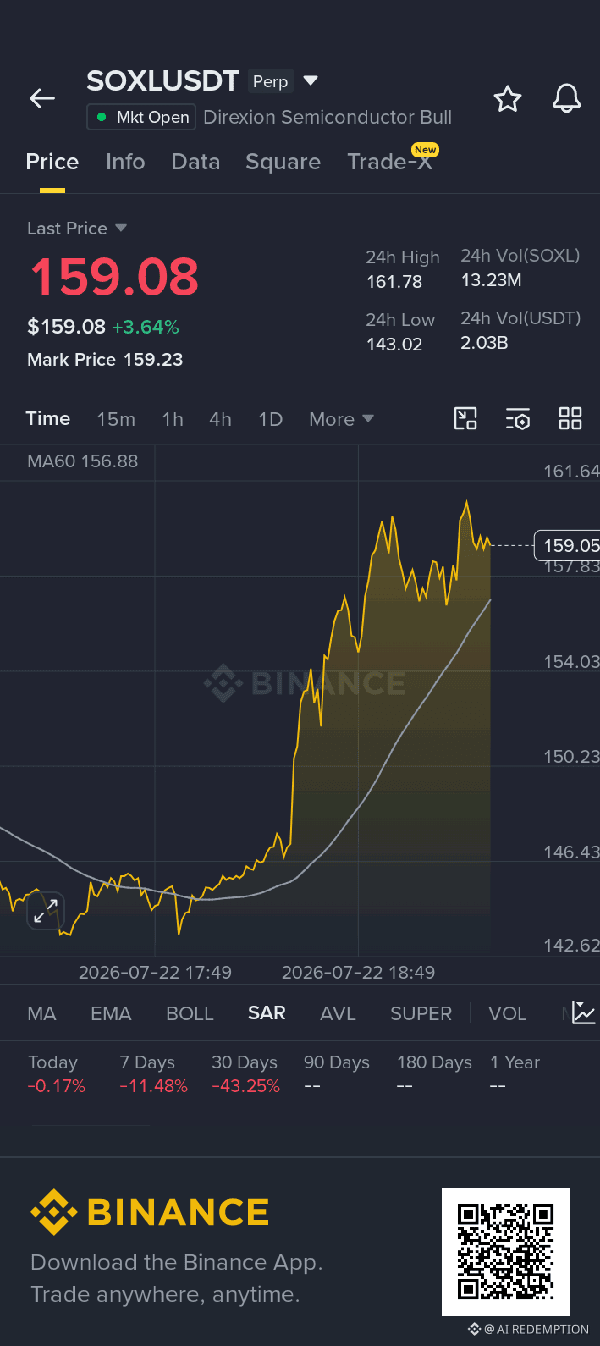Tap the Binance logo in the footer
Screen dimensions: 600x1346
pyautogui.click(x=150, y=1212)
